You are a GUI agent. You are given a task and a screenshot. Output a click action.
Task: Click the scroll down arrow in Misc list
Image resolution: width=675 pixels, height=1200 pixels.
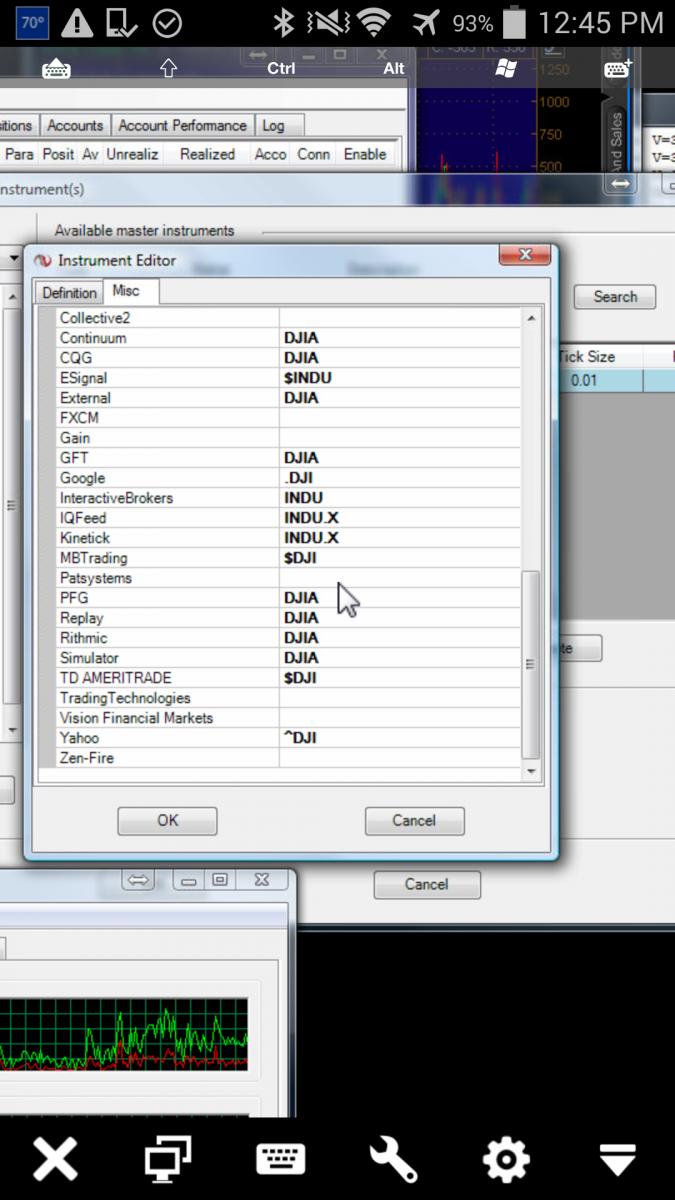coord(531,772)
